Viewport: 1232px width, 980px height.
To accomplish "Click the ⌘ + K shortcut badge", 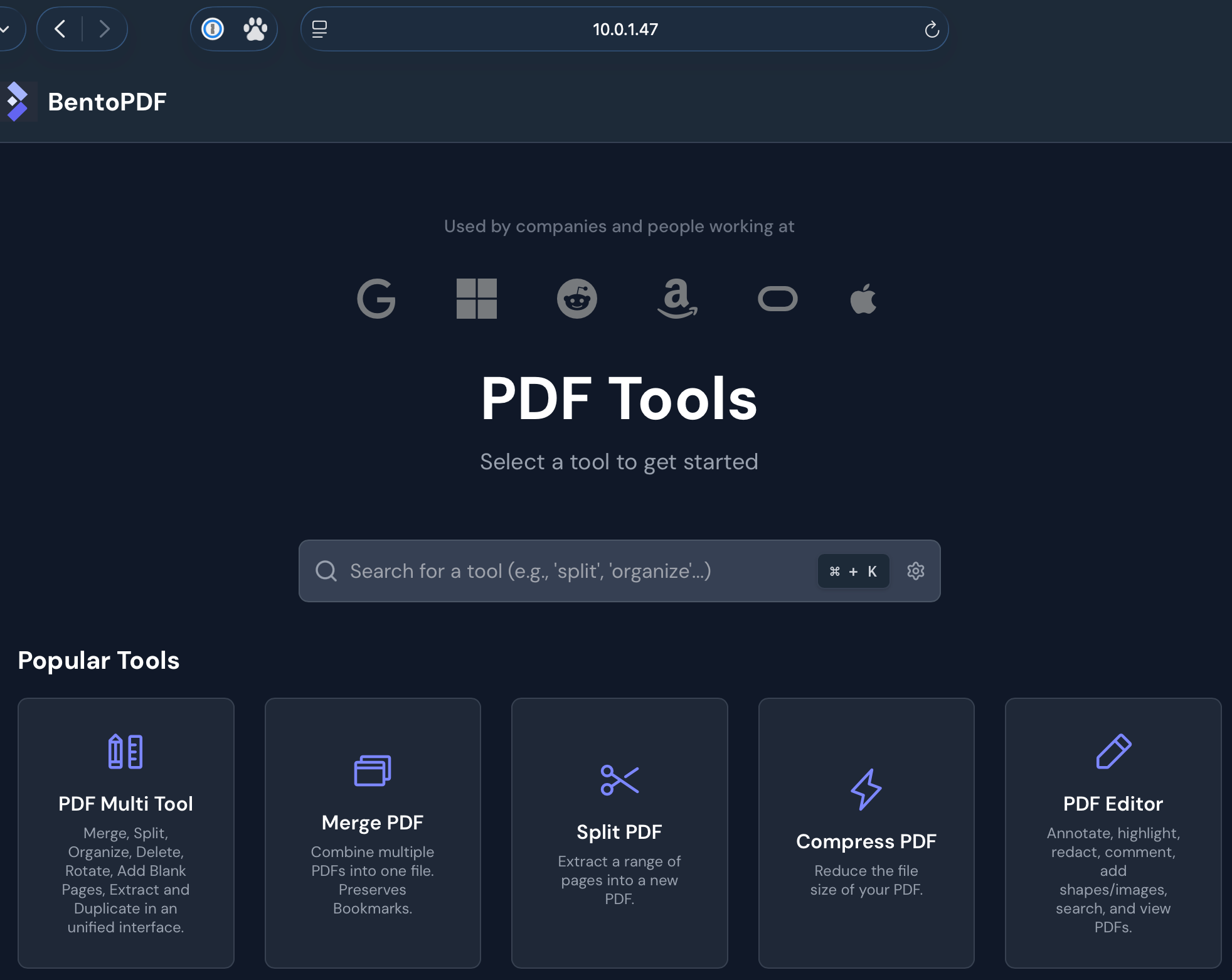I will coord(853,571).
